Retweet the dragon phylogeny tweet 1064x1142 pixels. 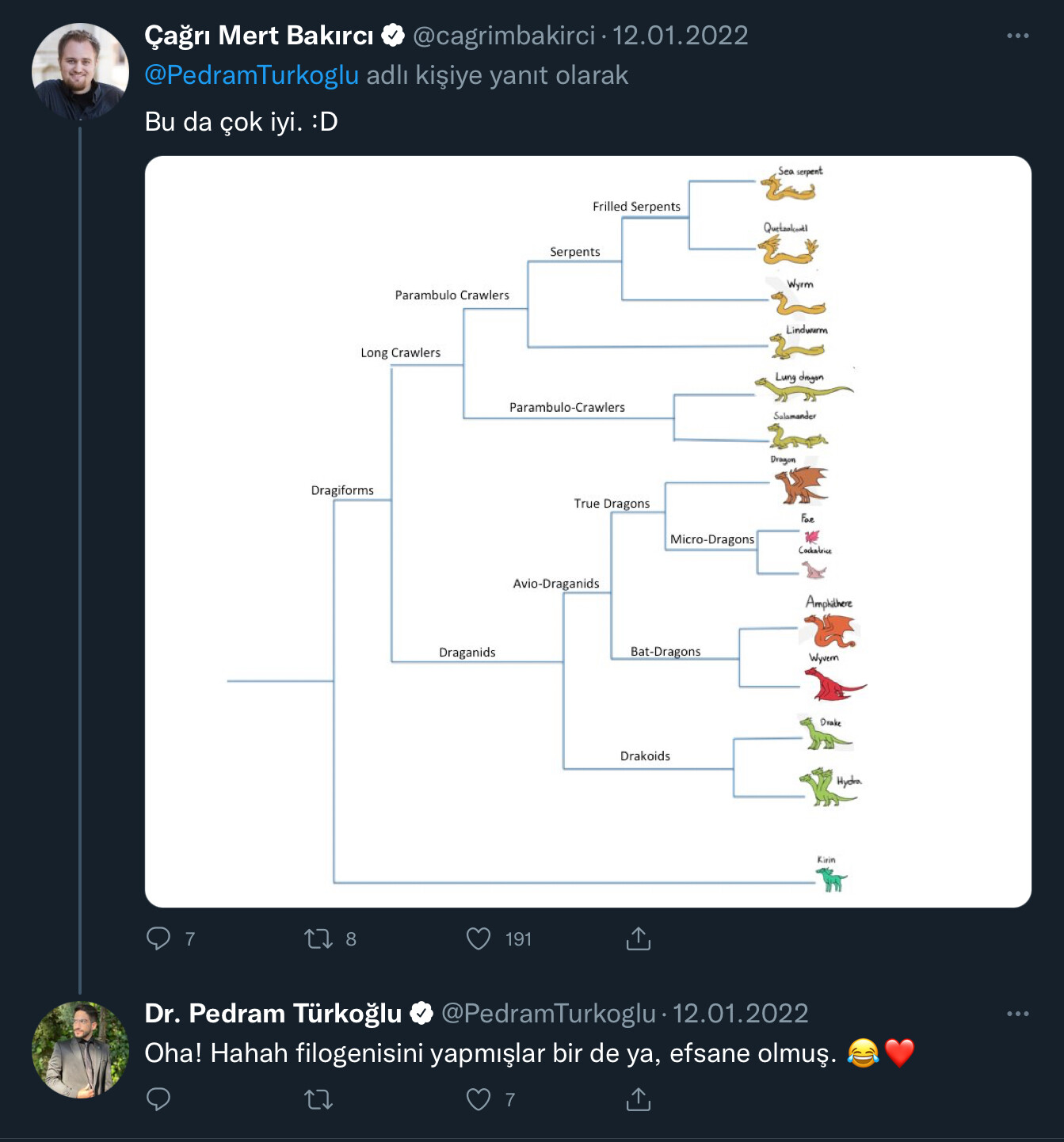pos(318,938)
